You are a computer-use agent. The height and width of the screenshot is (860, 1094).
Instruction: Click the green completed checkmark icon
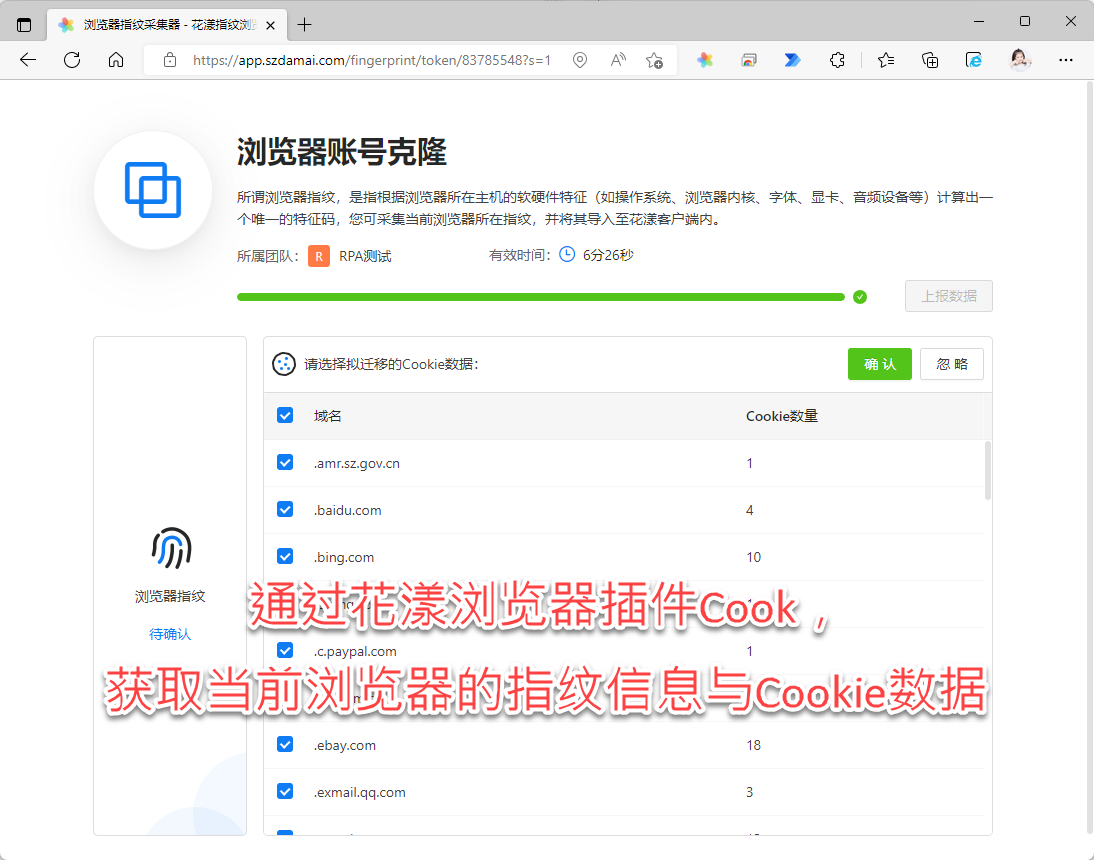[x=860, y=297]
